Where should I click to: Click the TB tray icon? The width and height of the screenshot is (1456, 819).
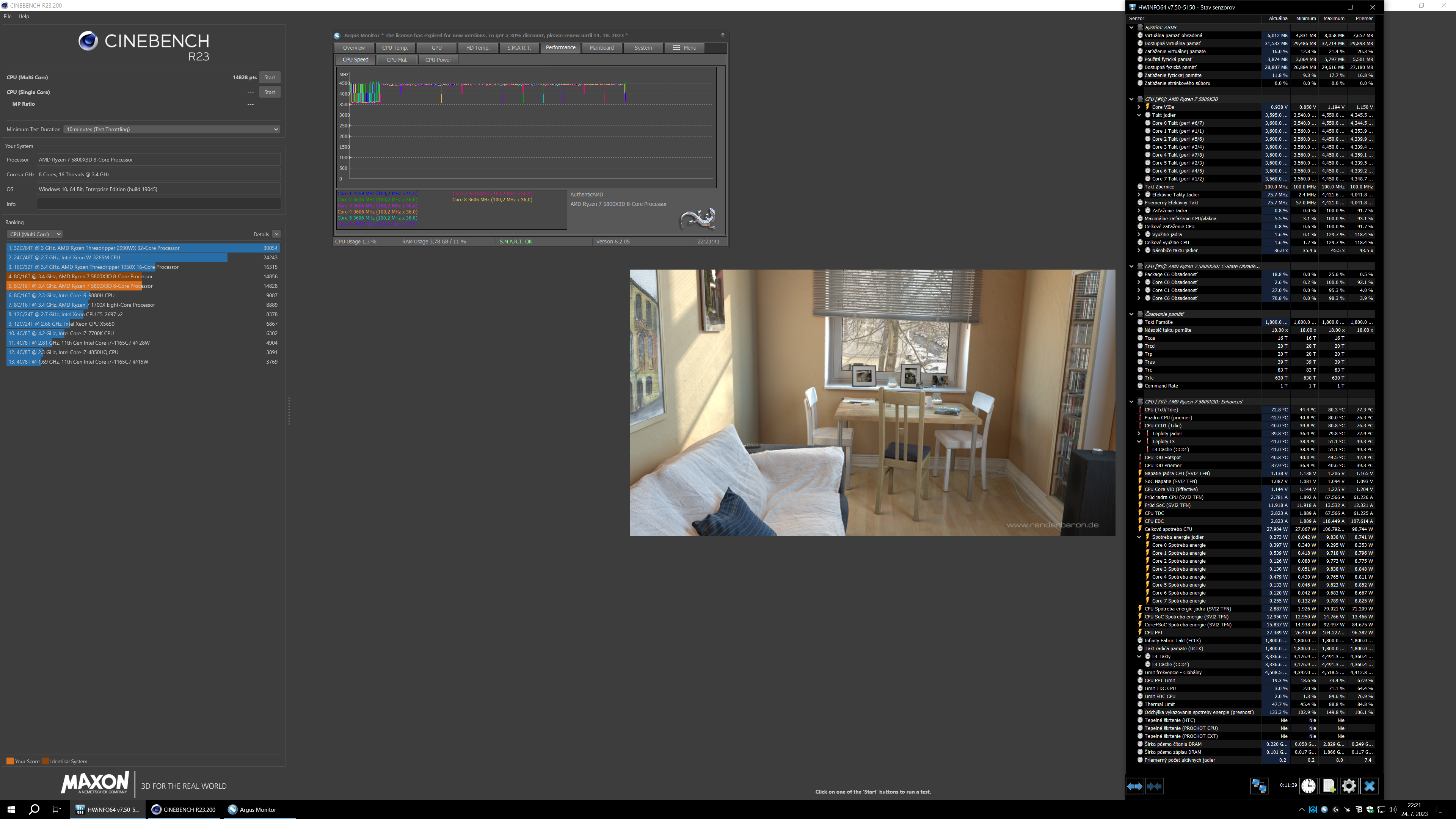point(1359,810)
